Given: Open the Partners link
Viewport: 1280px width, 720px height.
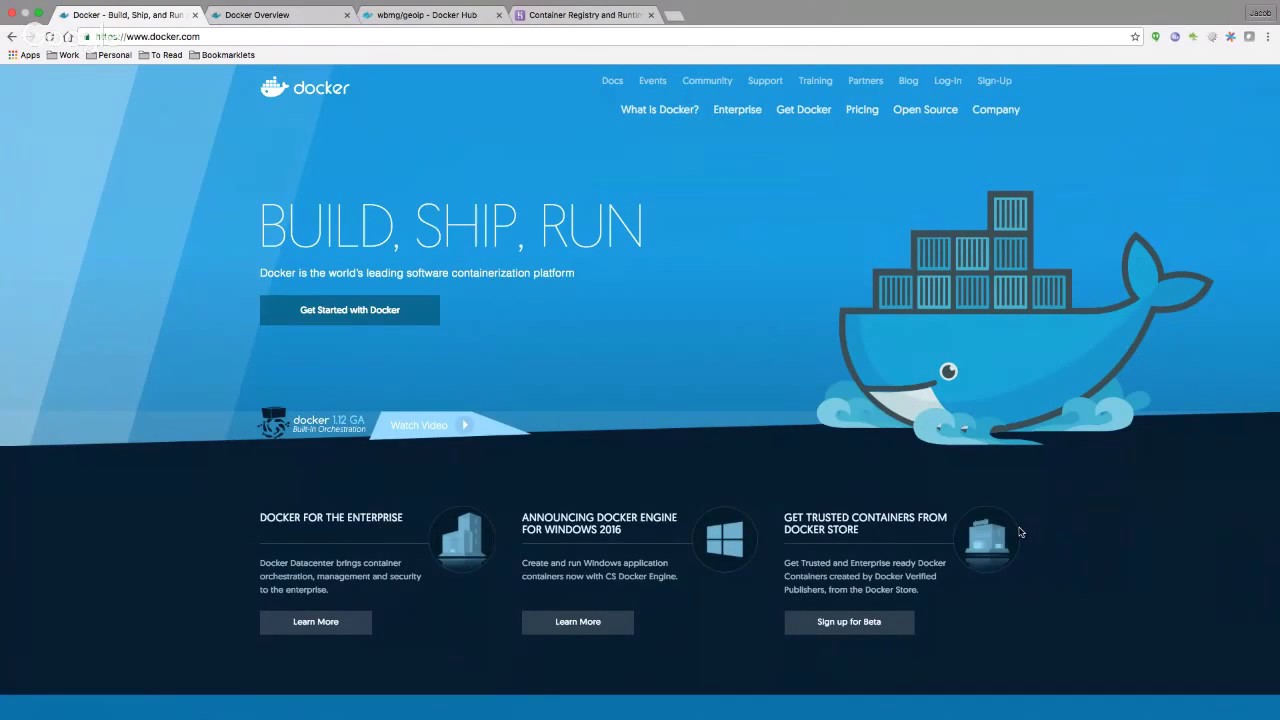Looking at the screenshot, I should pyautogui.click(x=865, y=81).
